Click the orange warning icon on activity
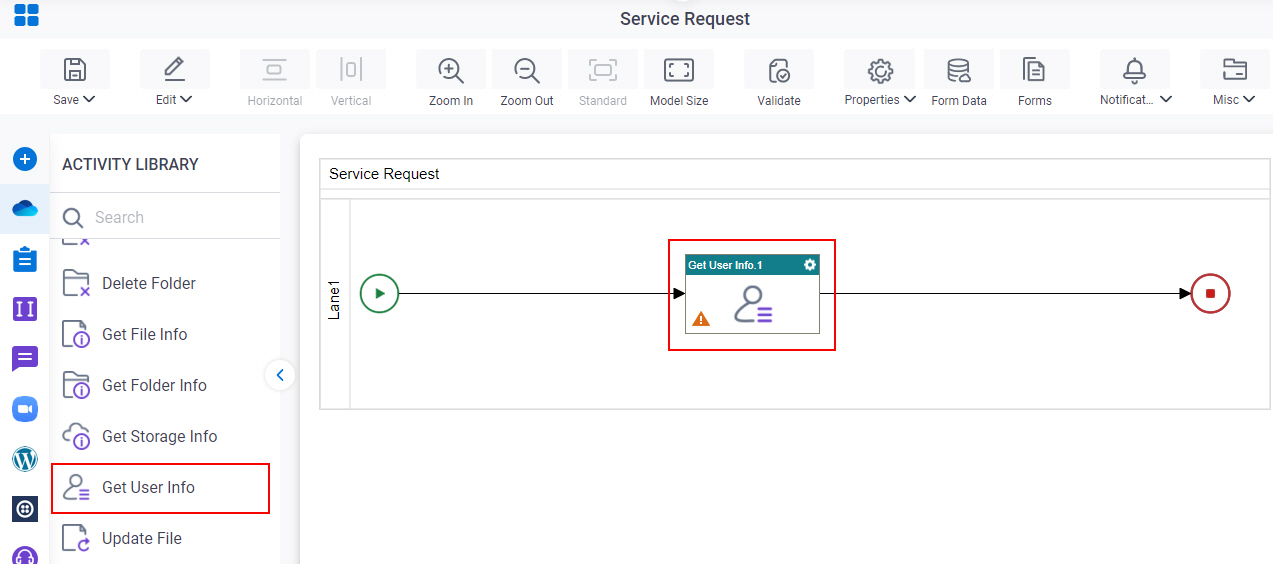This screenshot has height=564, width=1273. point(701,319)
